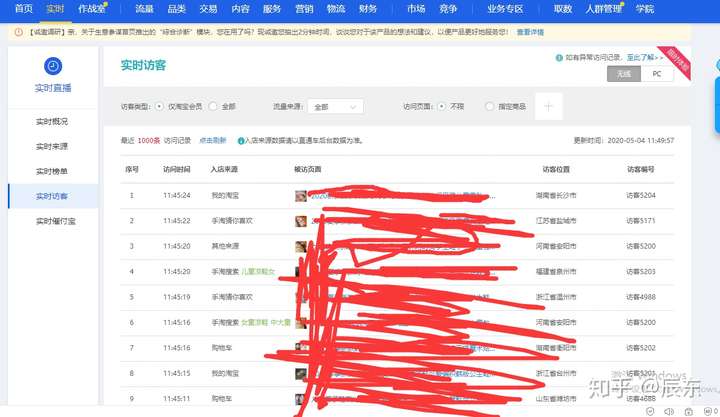Click location 湖南省长沙市

coord(556,196)
